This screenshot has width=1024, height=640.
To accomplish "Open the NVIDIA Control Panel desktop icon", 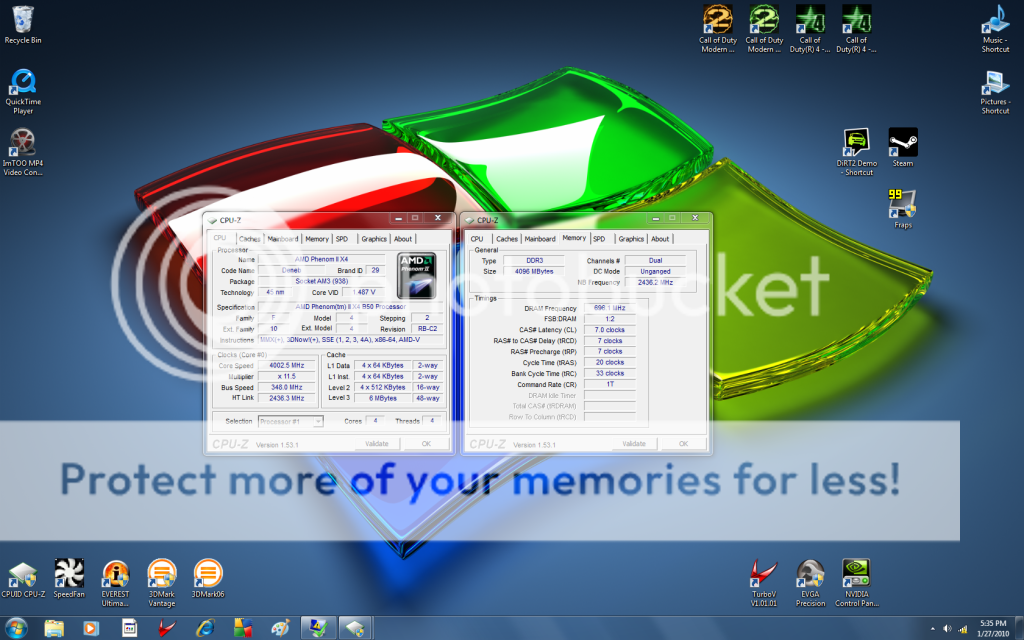I will [857, 583].
